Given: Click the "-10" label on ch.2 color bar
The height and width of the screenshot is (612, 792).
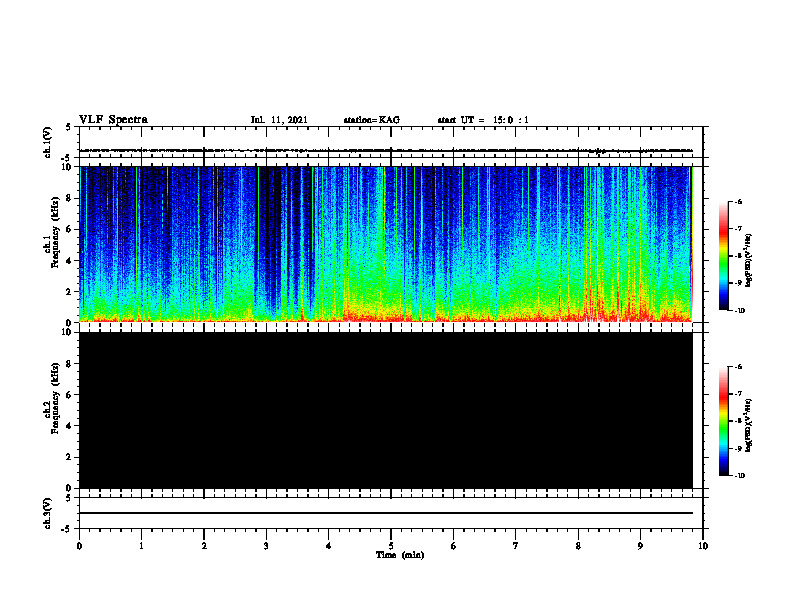Looking at the screenshot, I should click(x=739, y=475).
